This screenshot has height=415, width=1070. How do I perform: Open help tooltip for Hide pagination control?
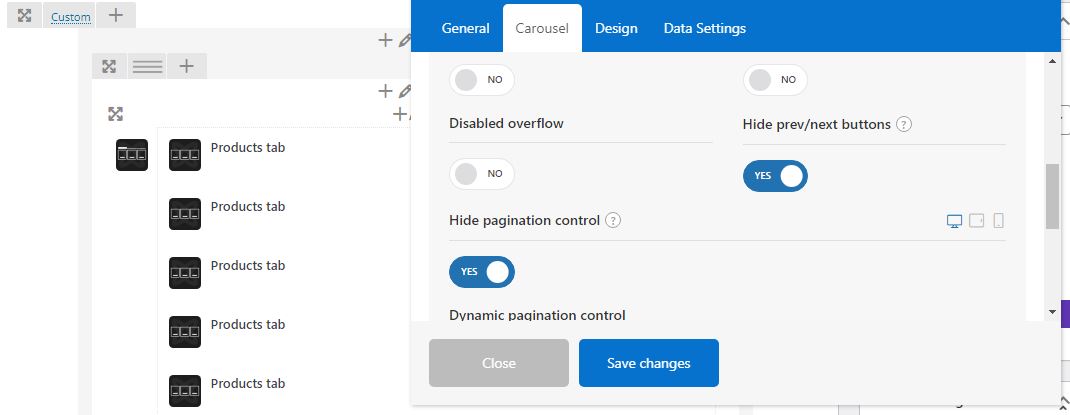tap(613, 220)
